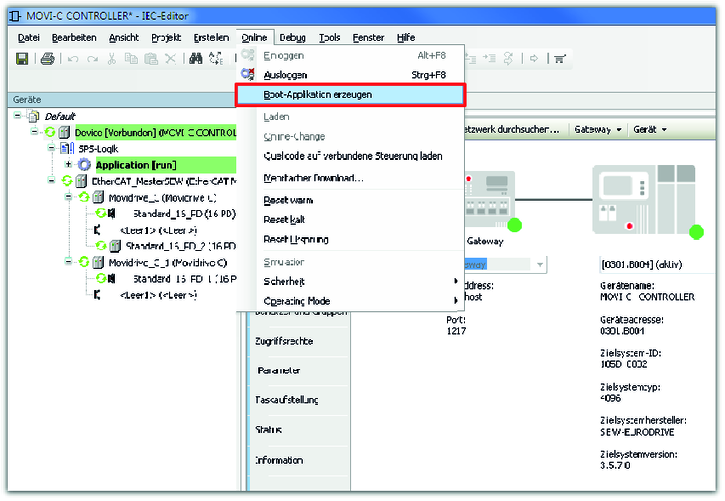The image size is (725, 501).
Task: Click the Paste clipboard toolbar icon
Action: (x=150, y=59)
